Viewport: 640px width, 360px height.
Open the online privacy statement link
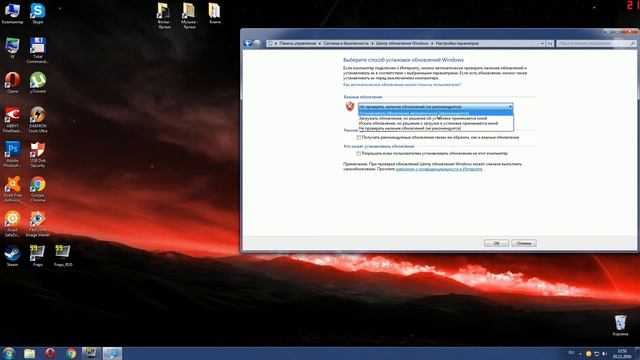(439, 169)
